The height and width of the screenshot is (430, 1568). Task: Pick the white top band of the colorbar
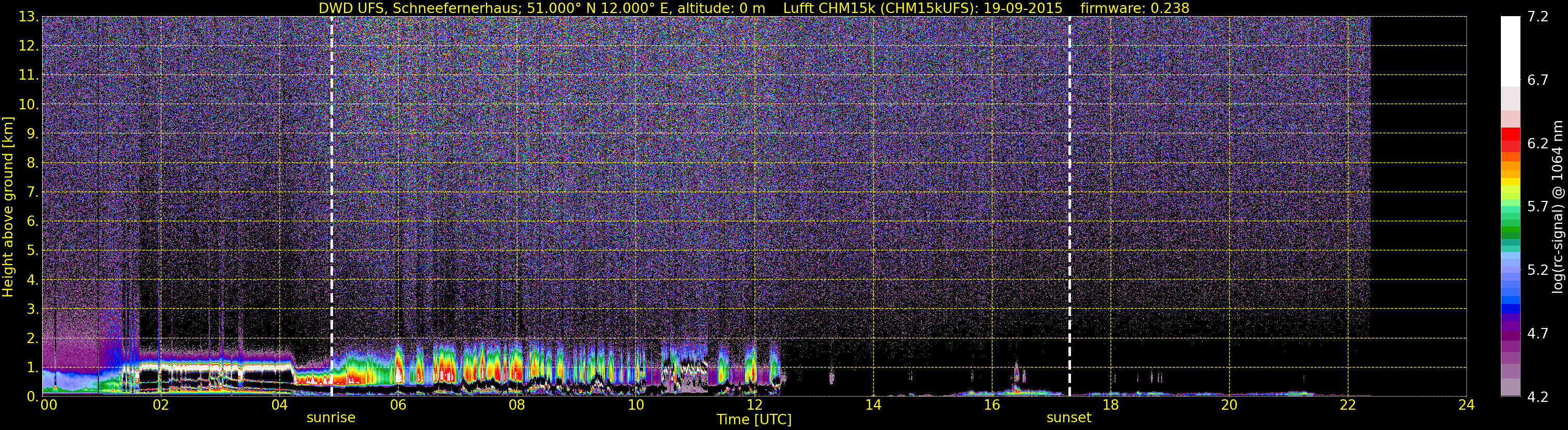(x=1510, y=51)
